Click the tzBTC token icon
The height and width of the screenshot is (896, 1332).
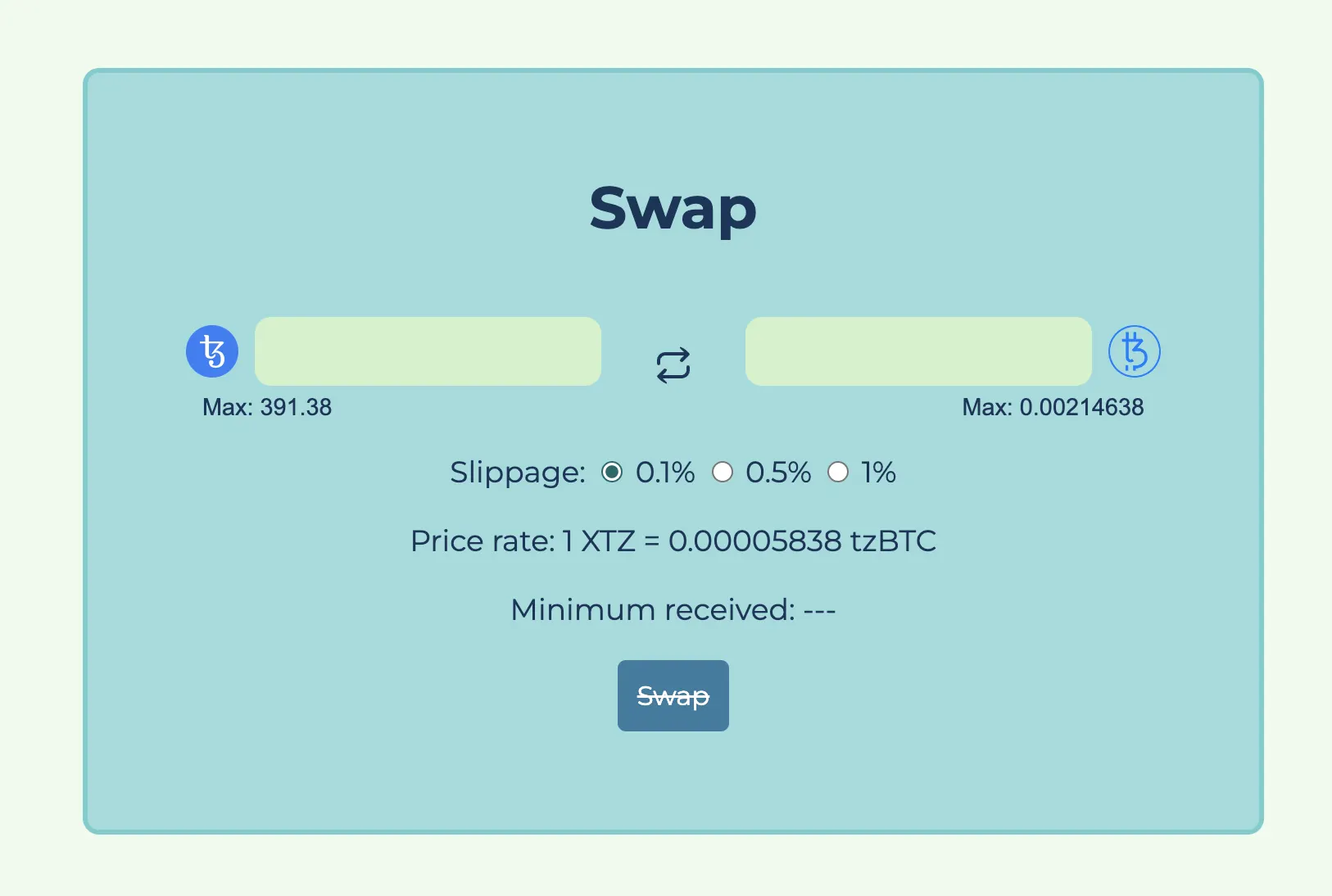[1134, 351]
